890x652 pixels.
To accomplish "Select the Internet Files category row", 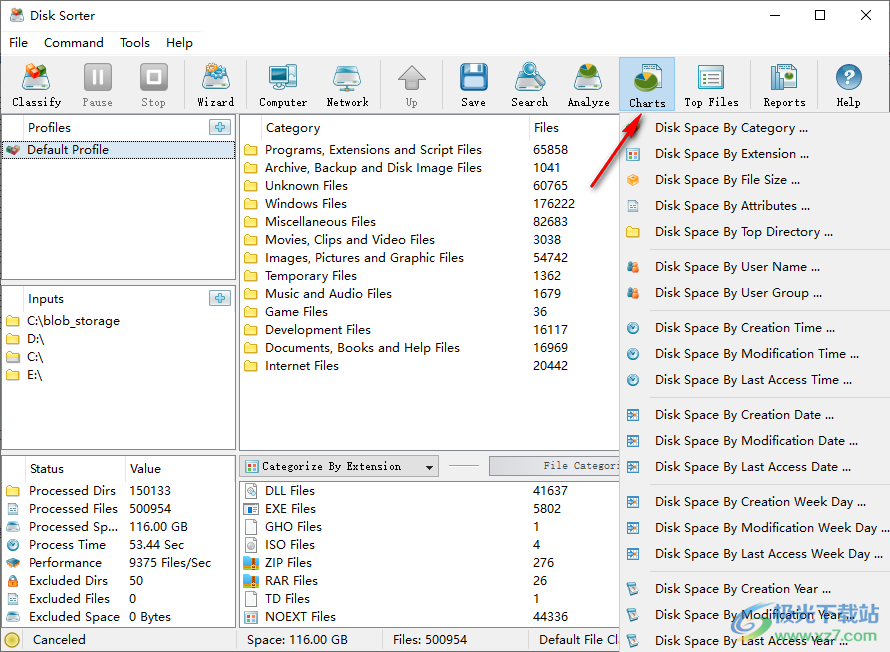I will [429, 366].
